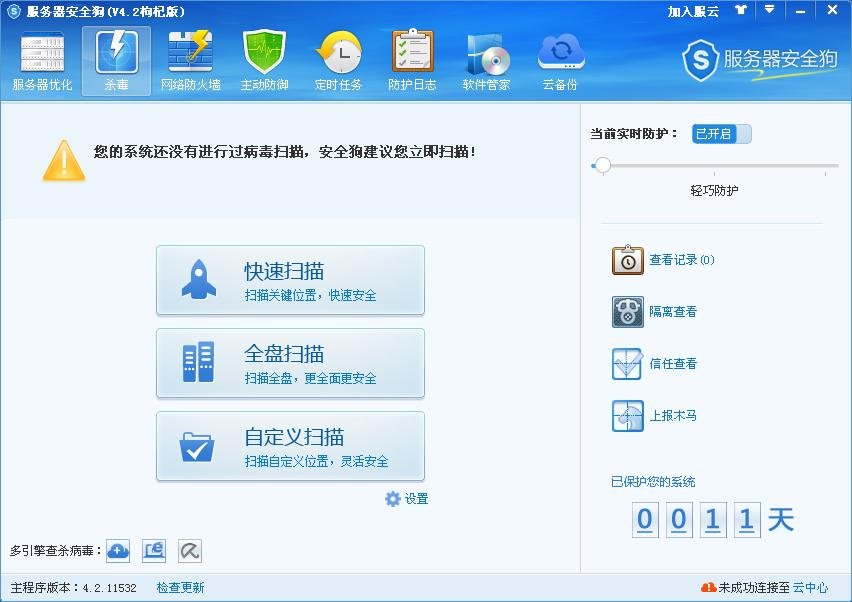The height and width of the screenshot is (602, 852).
Task: Click the checked folder icon in 自定义扫描
Action: [197, 447]
